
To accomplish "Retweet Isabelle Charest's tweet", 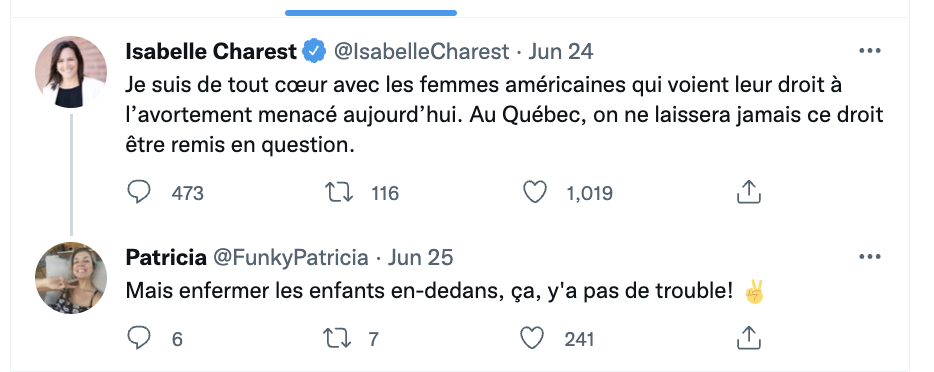I will pyautogui.click(x=338, y=192).
